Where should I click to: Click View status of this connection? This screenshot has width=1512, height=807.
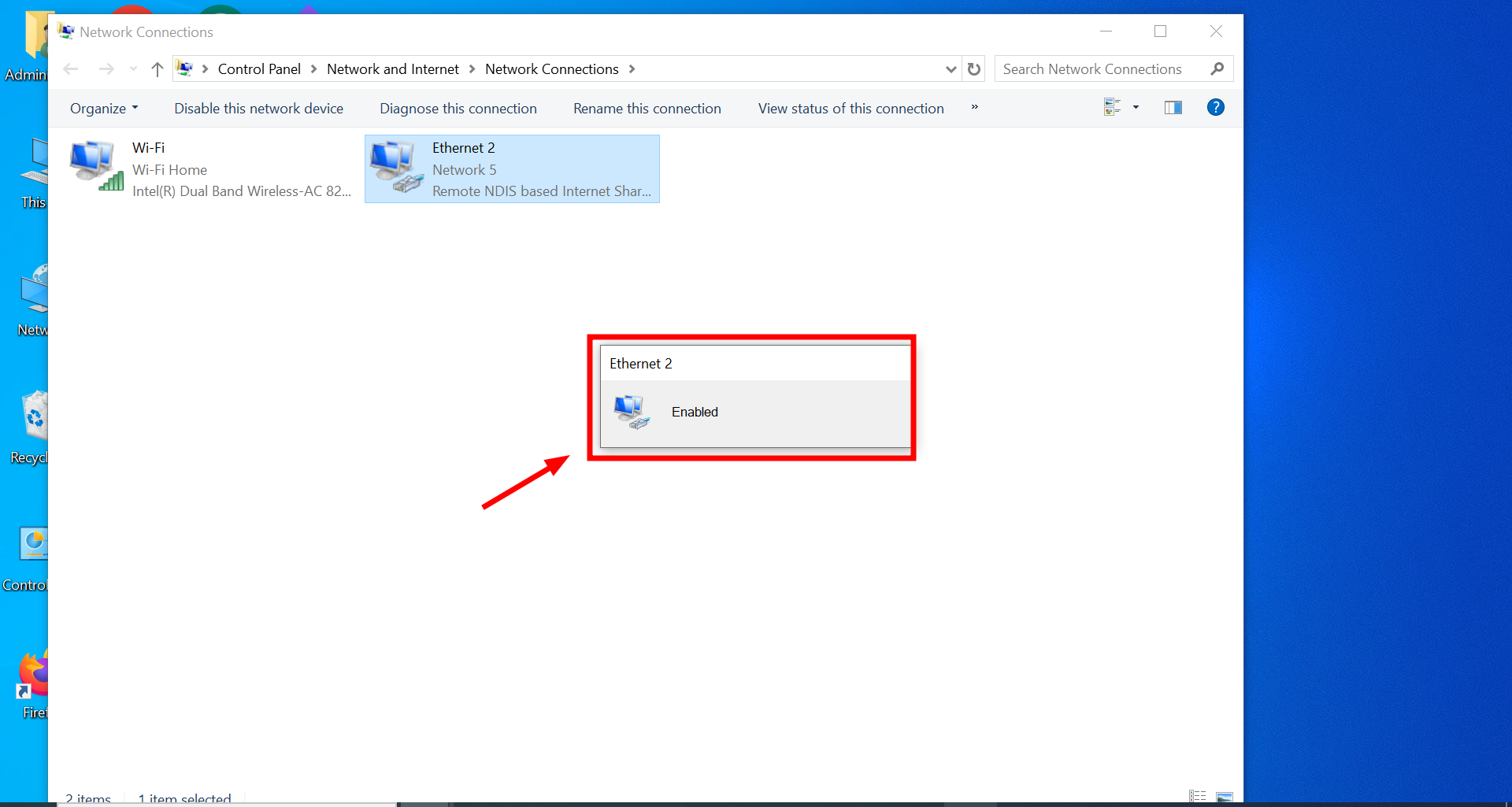pyautogui.click(x=851, y=109)
